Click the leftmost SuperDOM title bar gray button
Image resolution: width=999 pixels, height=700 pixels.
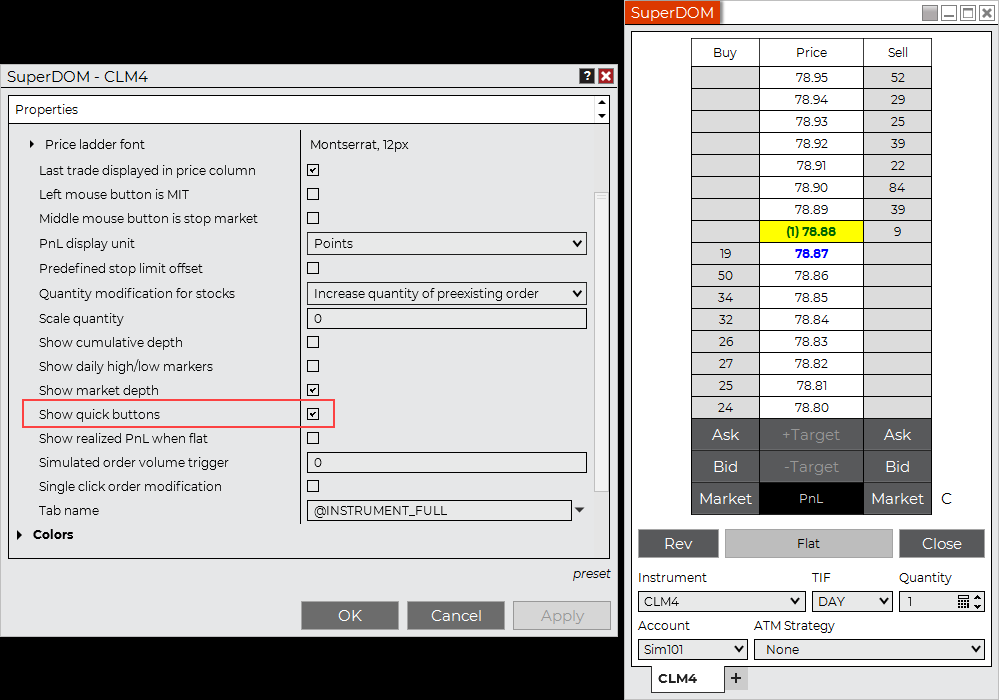tap(930, 13)
